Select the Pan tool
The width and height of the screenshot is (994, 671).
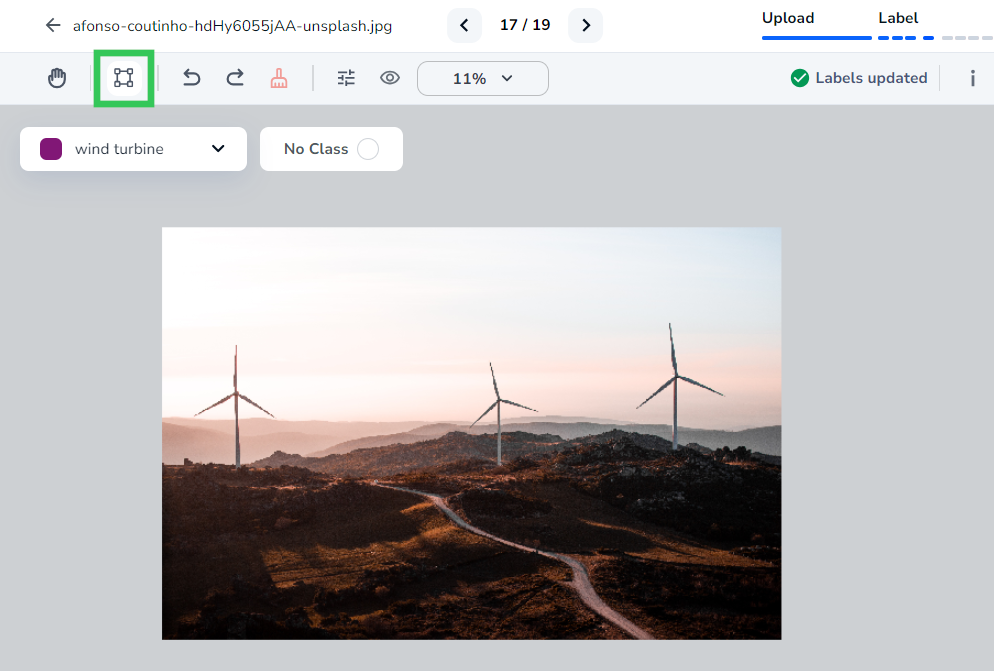pos(57,77)
